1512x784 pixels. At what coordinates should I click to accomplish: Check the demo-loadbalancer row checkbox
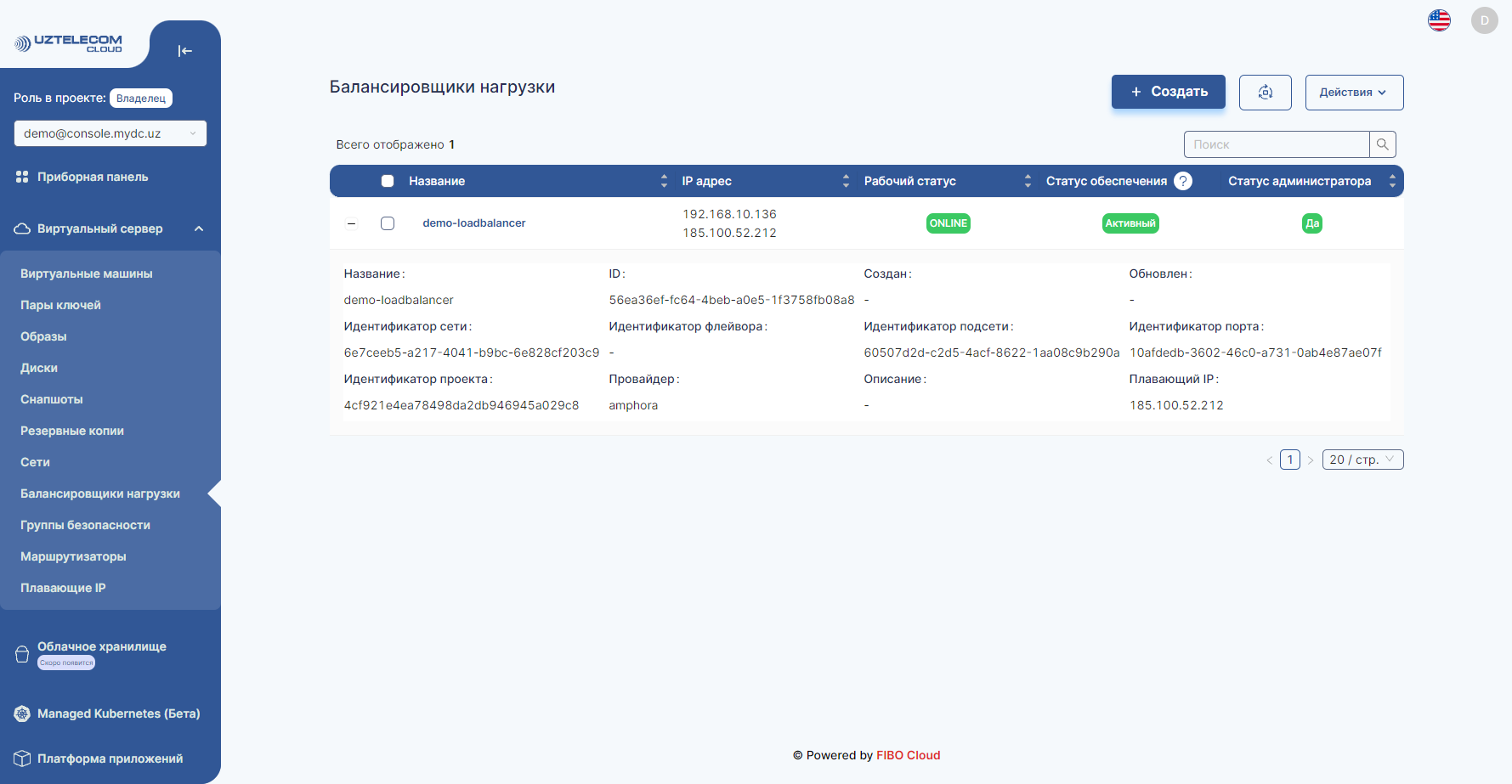coord(388,223)
